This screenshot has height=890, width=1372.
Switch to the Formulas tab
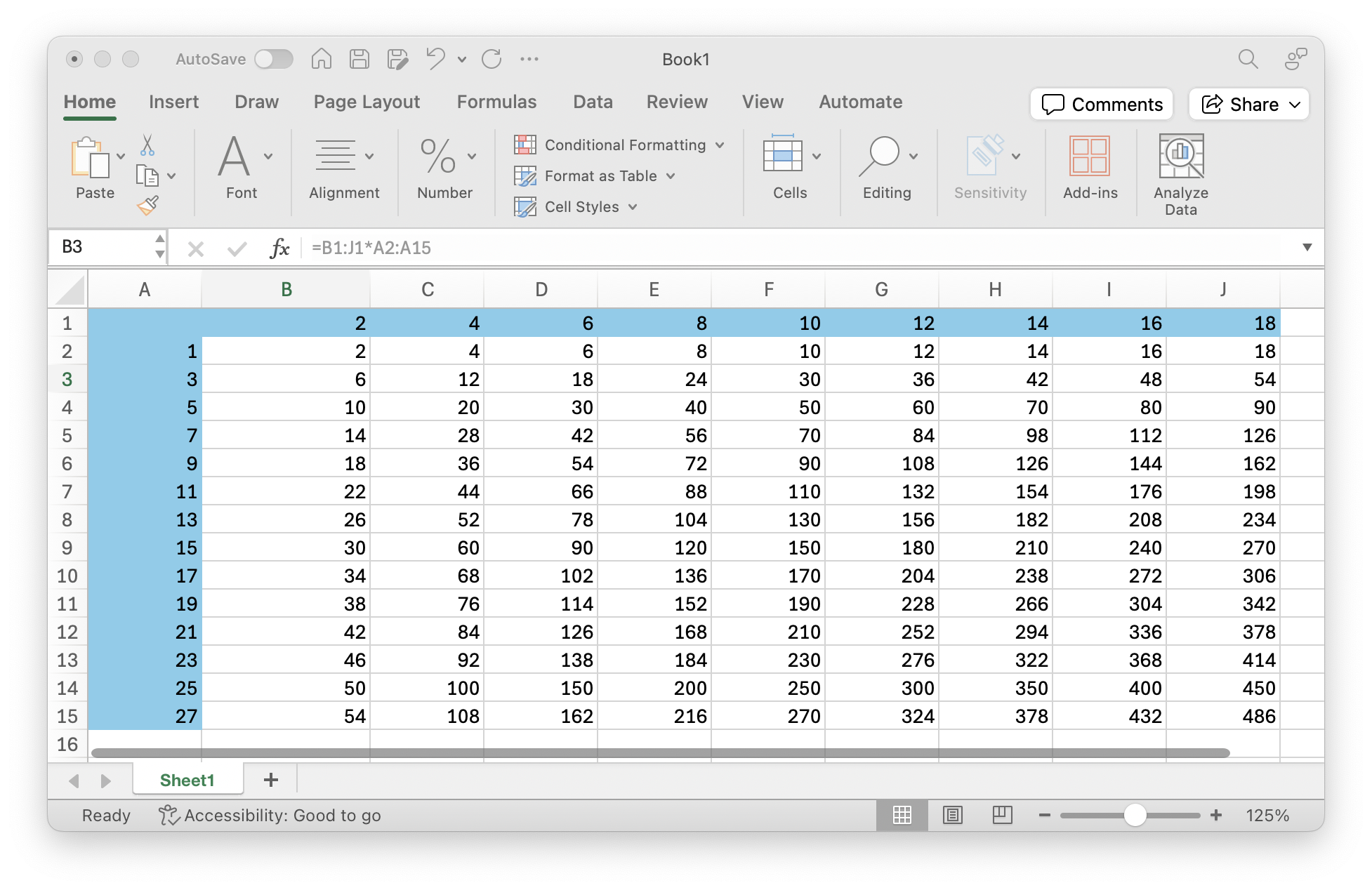(496, 102)
